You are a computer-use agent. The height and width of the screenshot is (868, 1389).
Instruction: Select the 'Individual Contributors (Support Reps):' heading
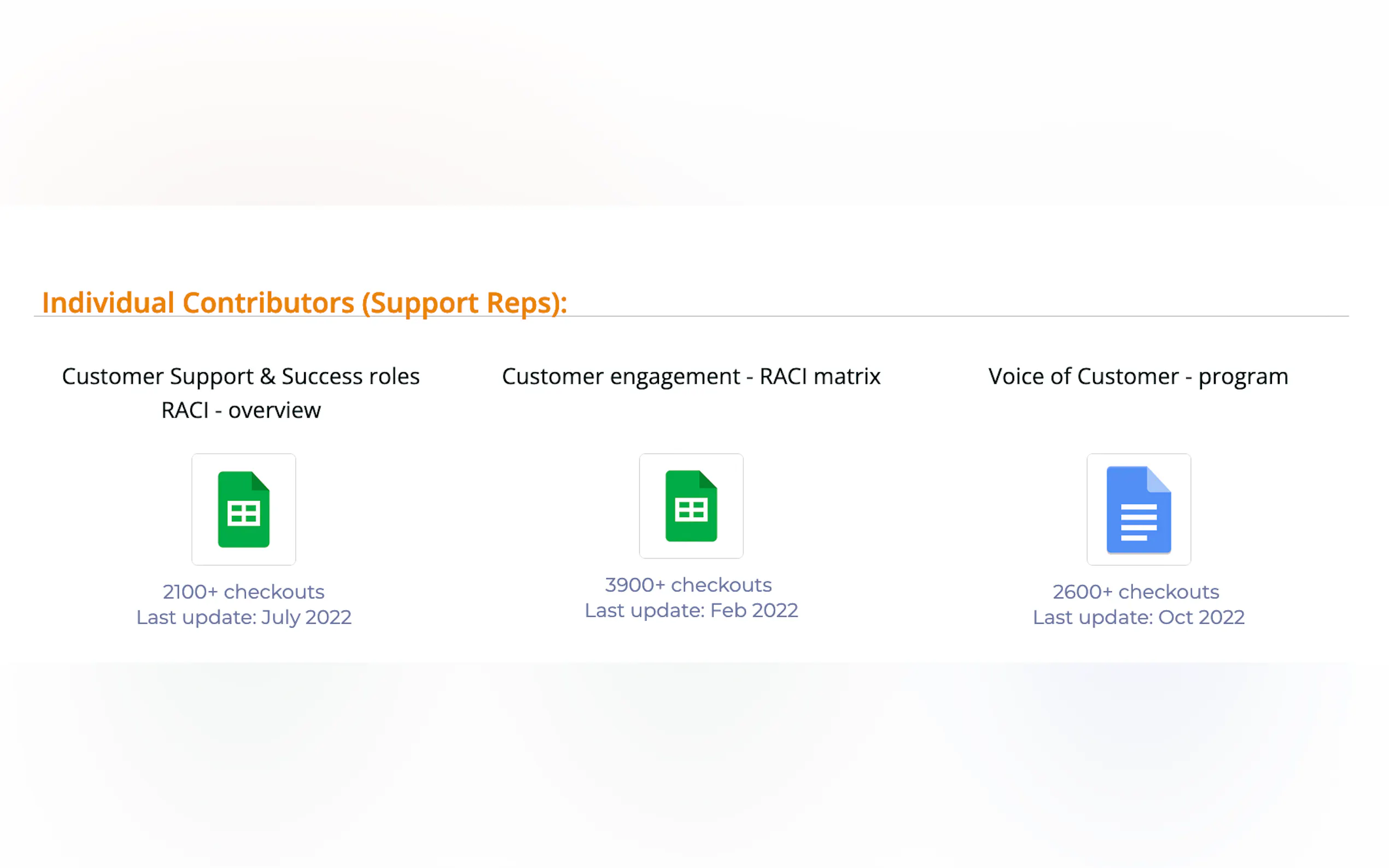(305, 302)
